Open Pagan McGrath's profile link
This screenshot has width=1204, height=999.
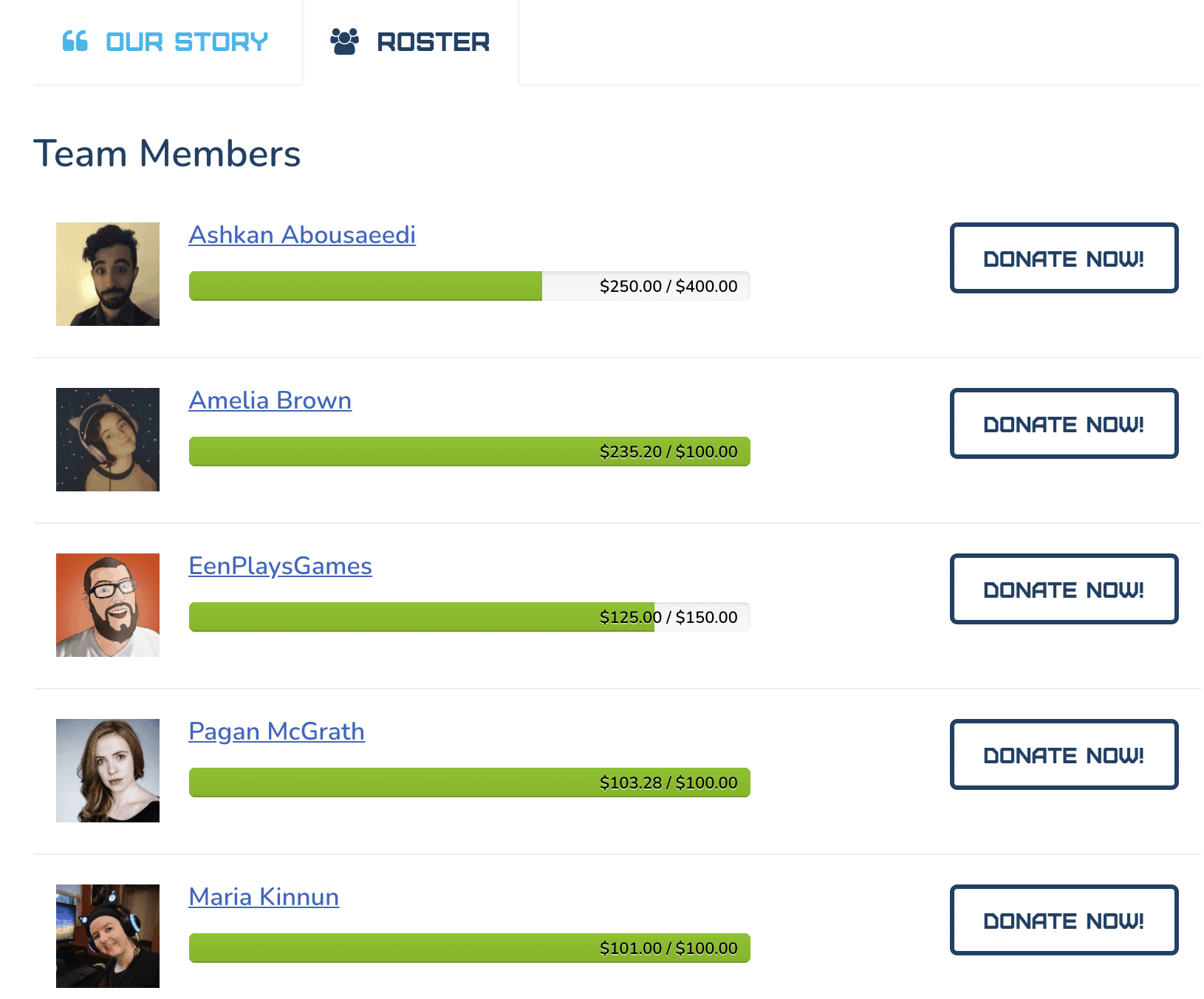[x=277, y=732]
